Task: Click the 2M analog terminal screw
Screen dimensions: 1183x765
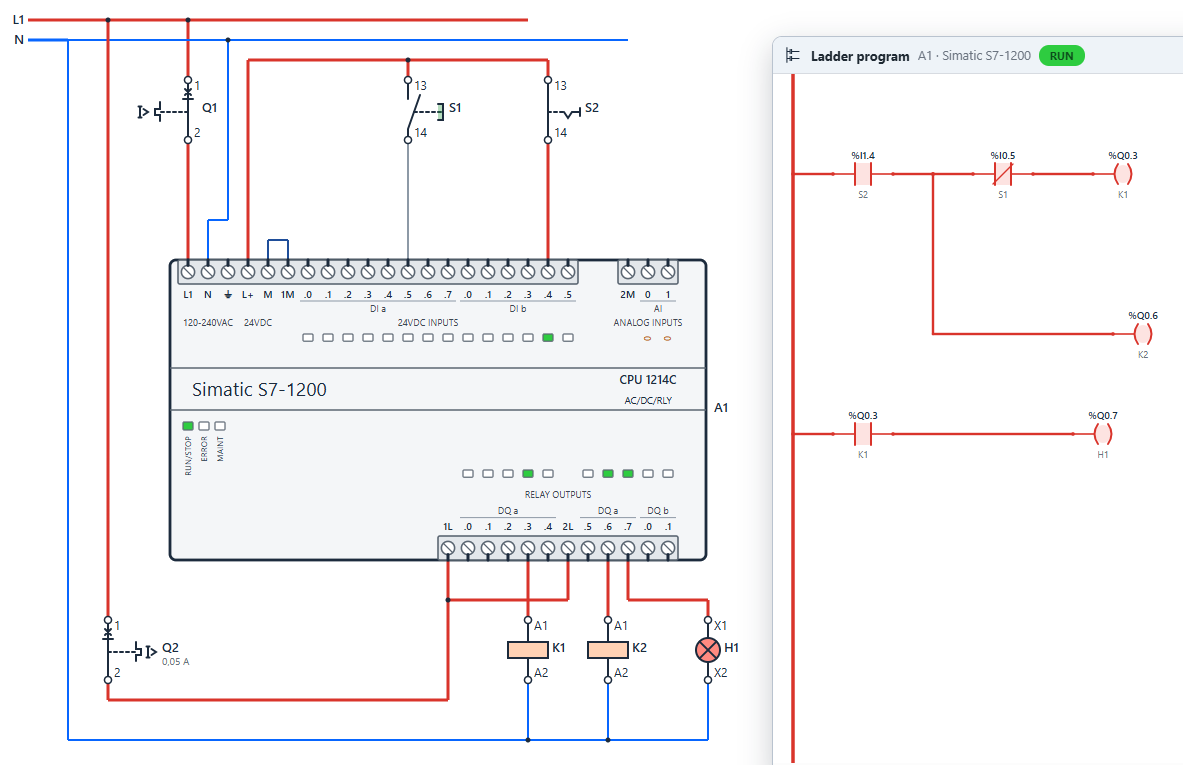Action: click(x=628, y=272)
